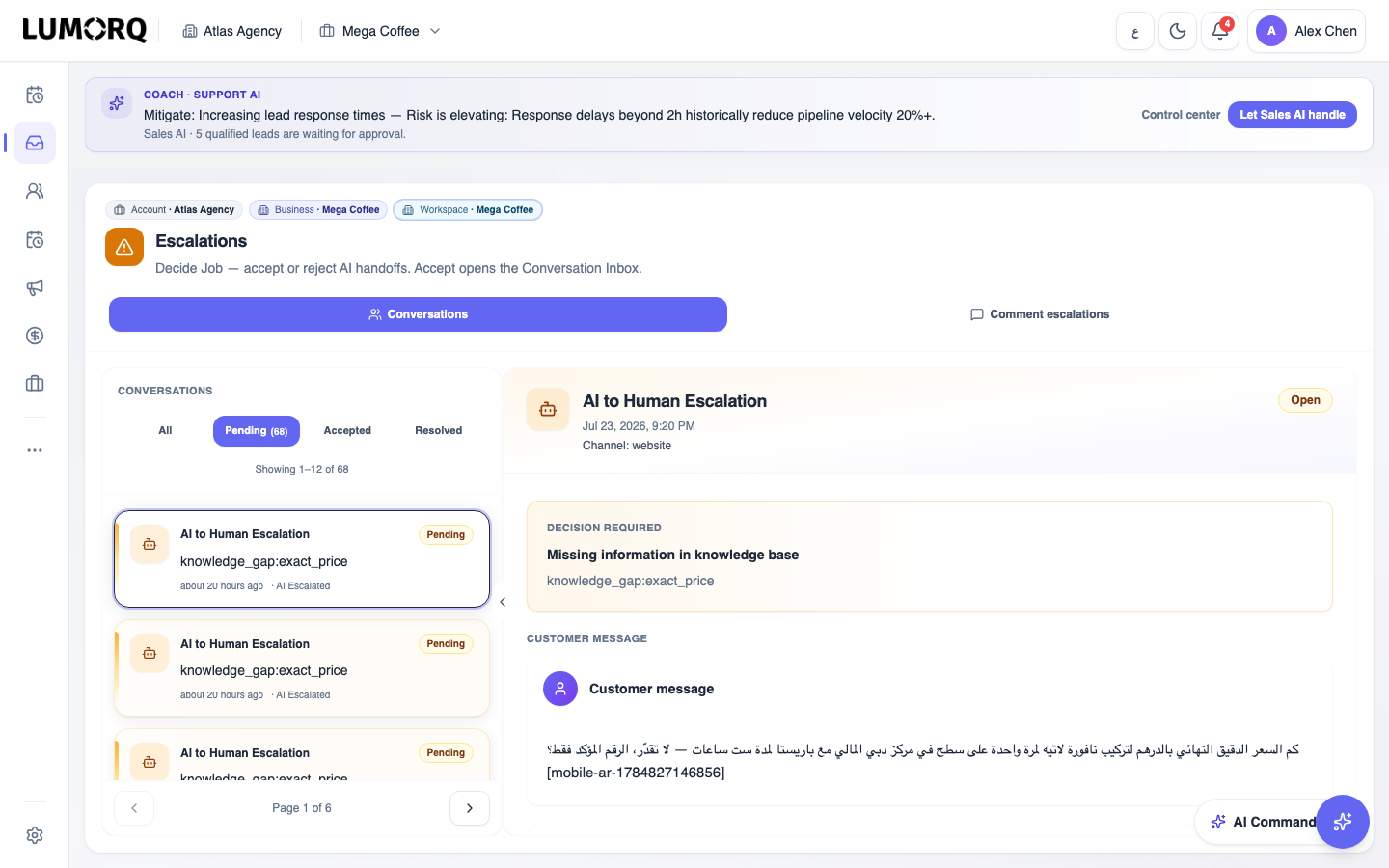This screenshot has height=868, width=1389.
Task: Click Missing information in knowledge base text
Action: tap(672, 555)
